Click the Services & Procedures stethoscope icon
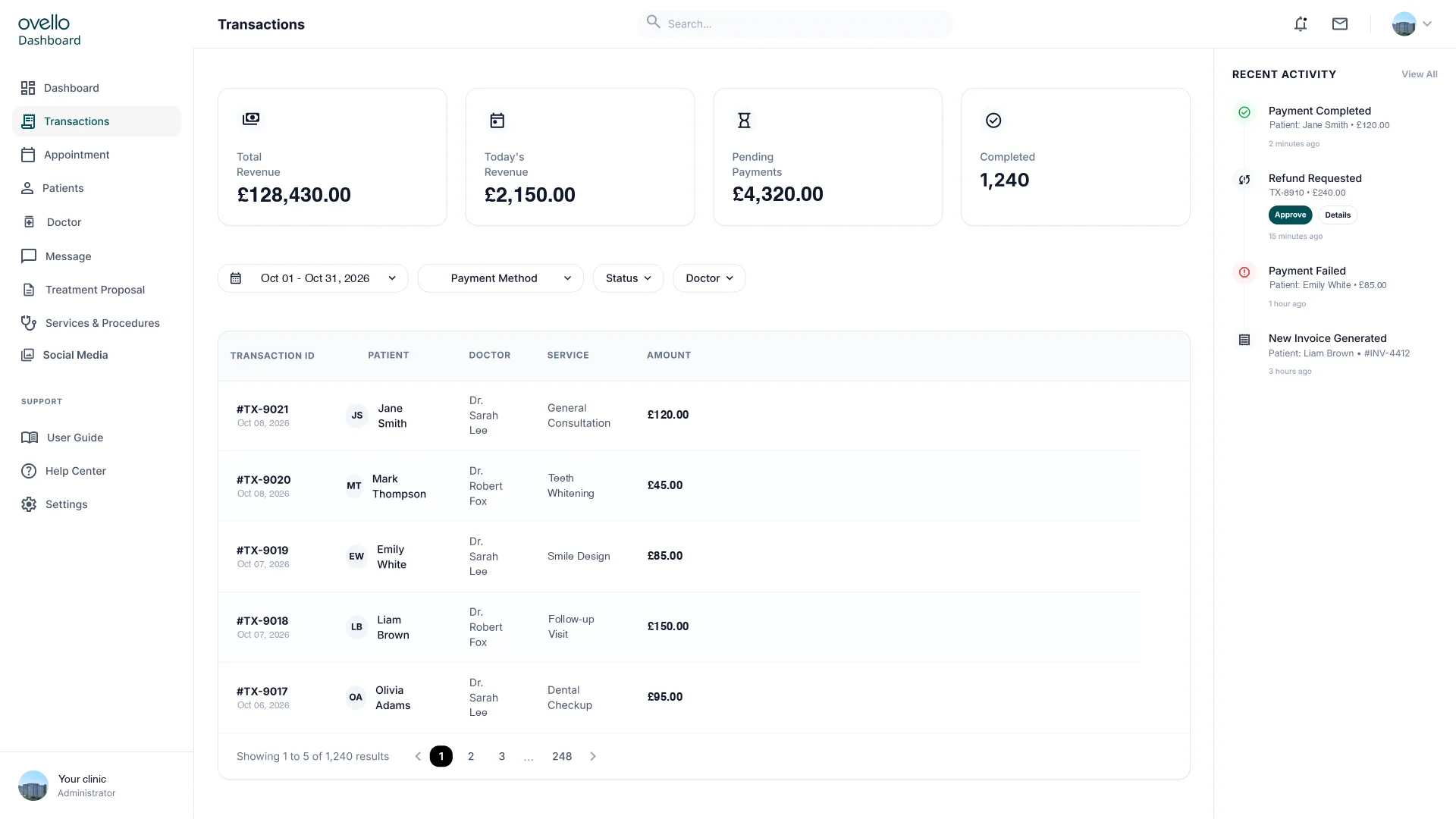1456x819 pixels. 29,323
